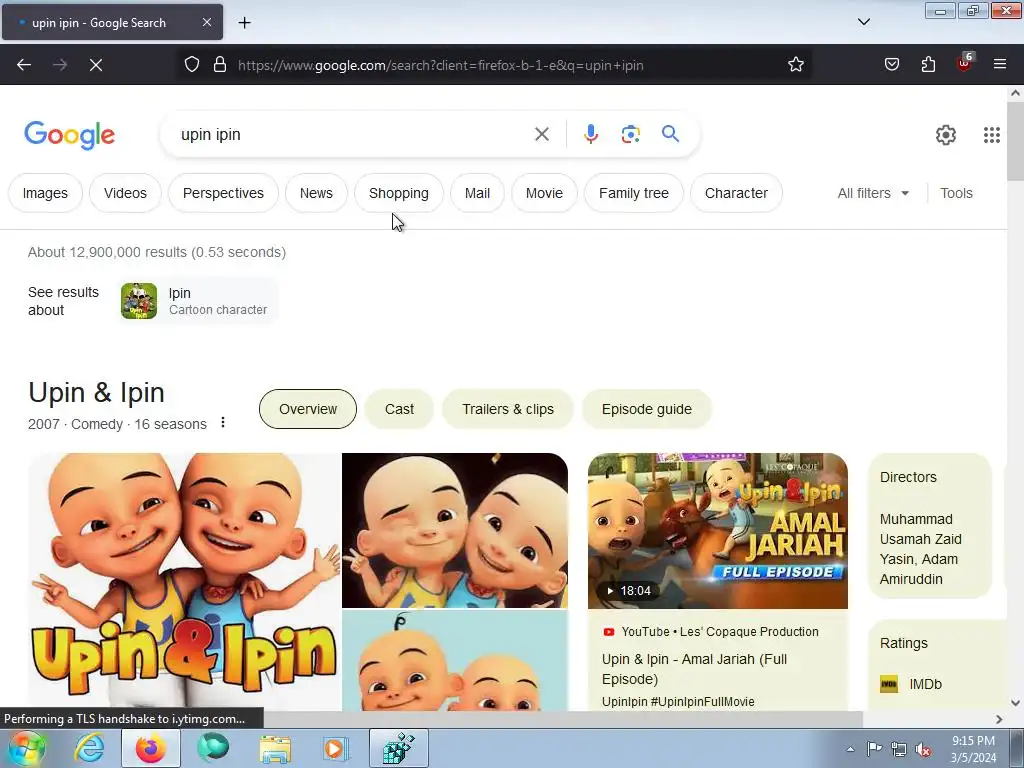The width and height of the screenshot is (1024, 768).
Task: Open a new browser tab
Action: 244,23
